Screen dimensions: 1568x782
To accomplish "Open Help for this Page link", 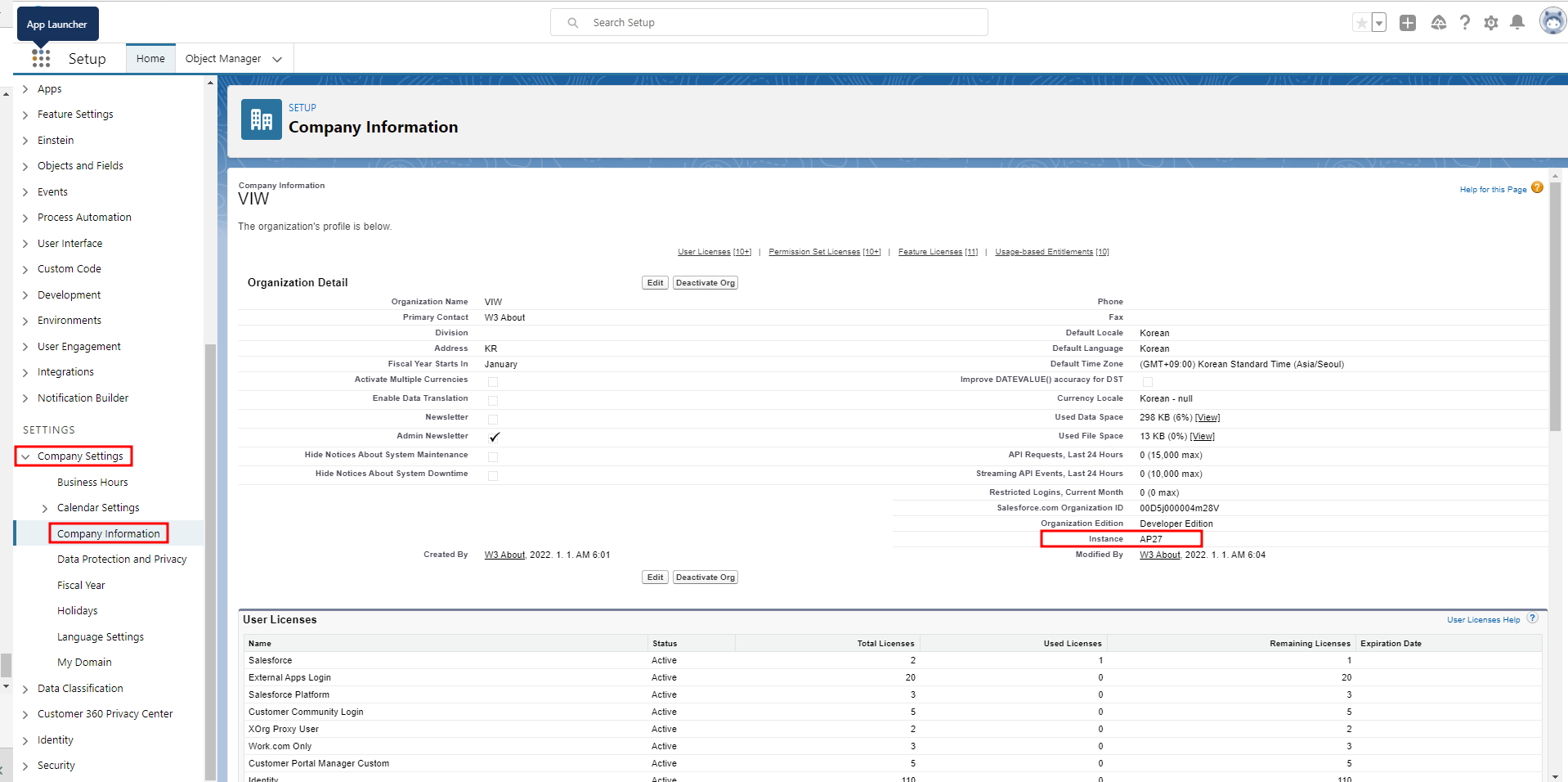I will click(1493, 190).
